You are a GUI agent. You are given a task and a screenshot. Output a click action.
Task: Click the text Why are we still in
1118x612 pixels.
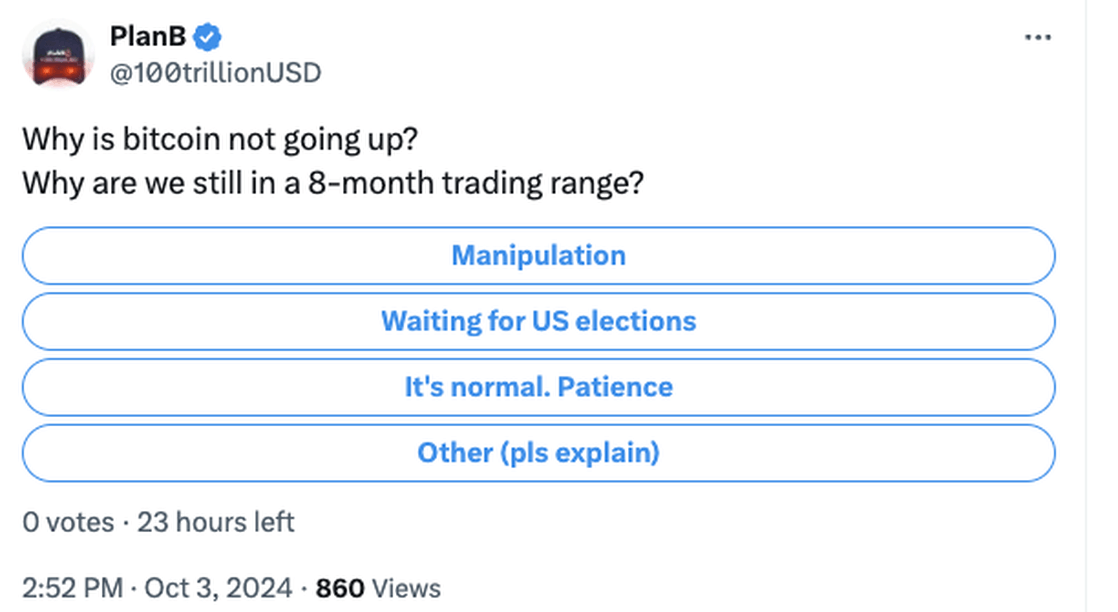tap(150, 183)
